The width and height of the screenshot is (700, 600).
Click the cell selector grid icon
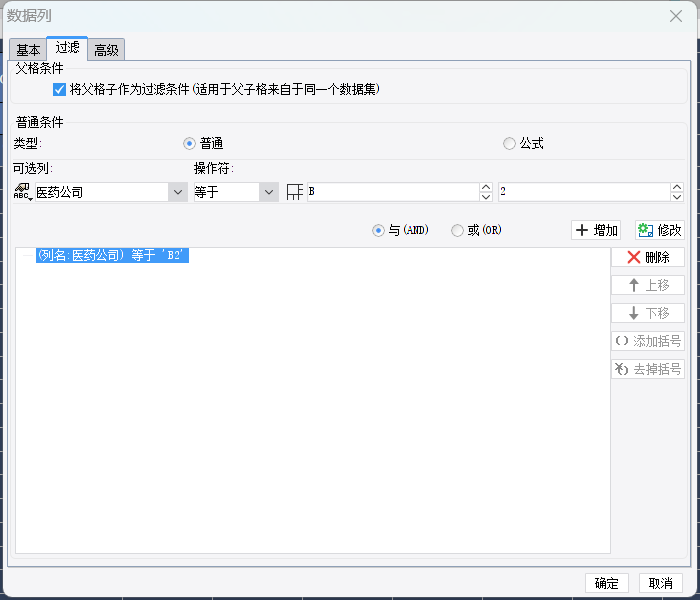pos(295,192)
